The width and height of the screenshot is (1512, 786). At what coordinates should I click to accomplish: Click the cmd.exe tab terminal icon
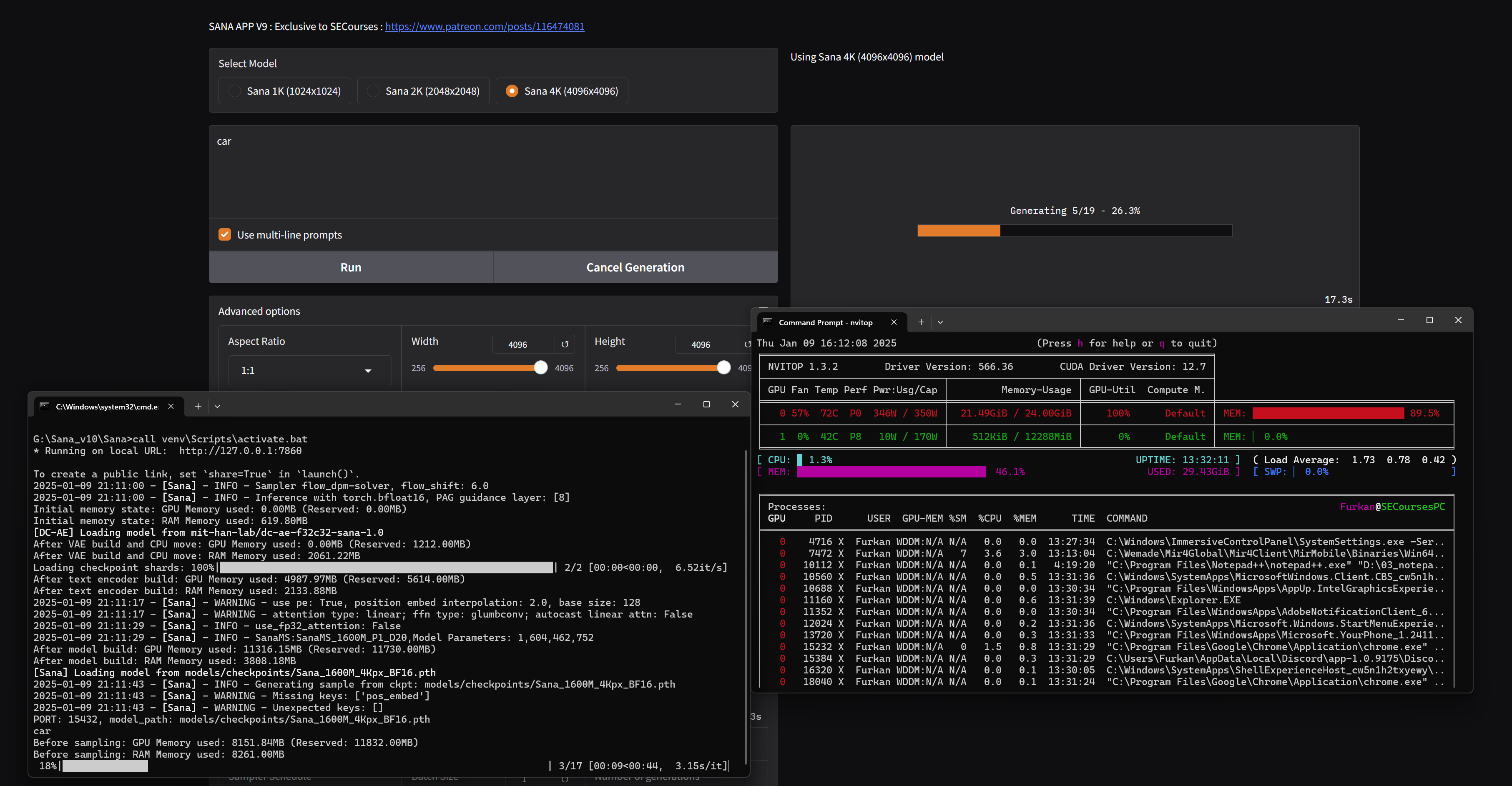[x=45, y=406]
